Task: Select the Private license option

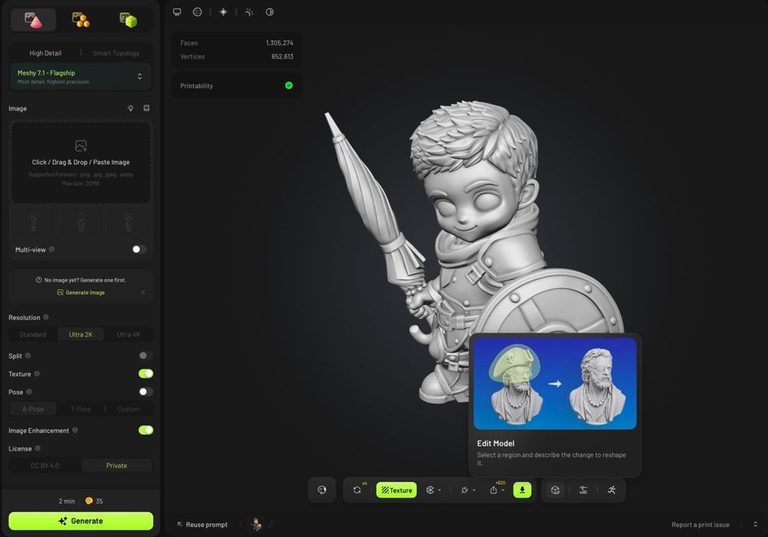Action: click(117, 465)
